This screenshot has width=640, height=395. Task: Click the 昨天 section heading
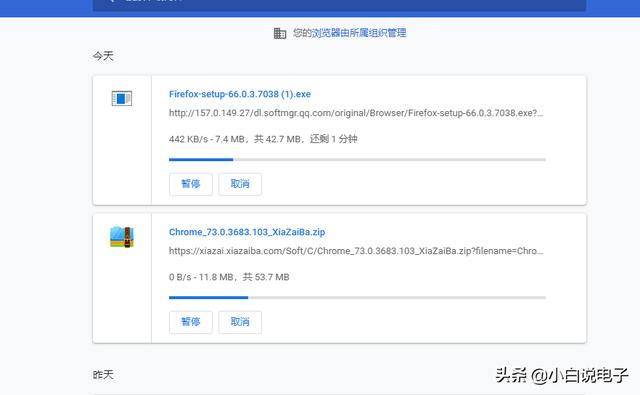tap(103, 375)
